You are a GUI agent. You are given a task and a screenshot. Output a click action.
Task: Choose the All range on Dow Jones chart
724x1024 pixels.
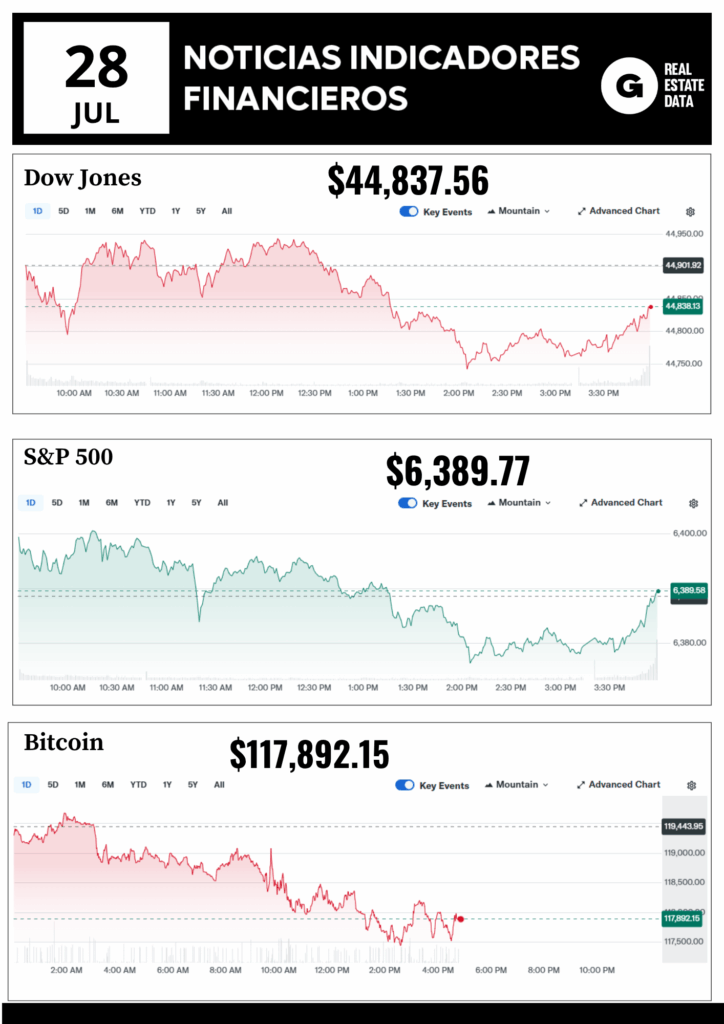[227, 211]
